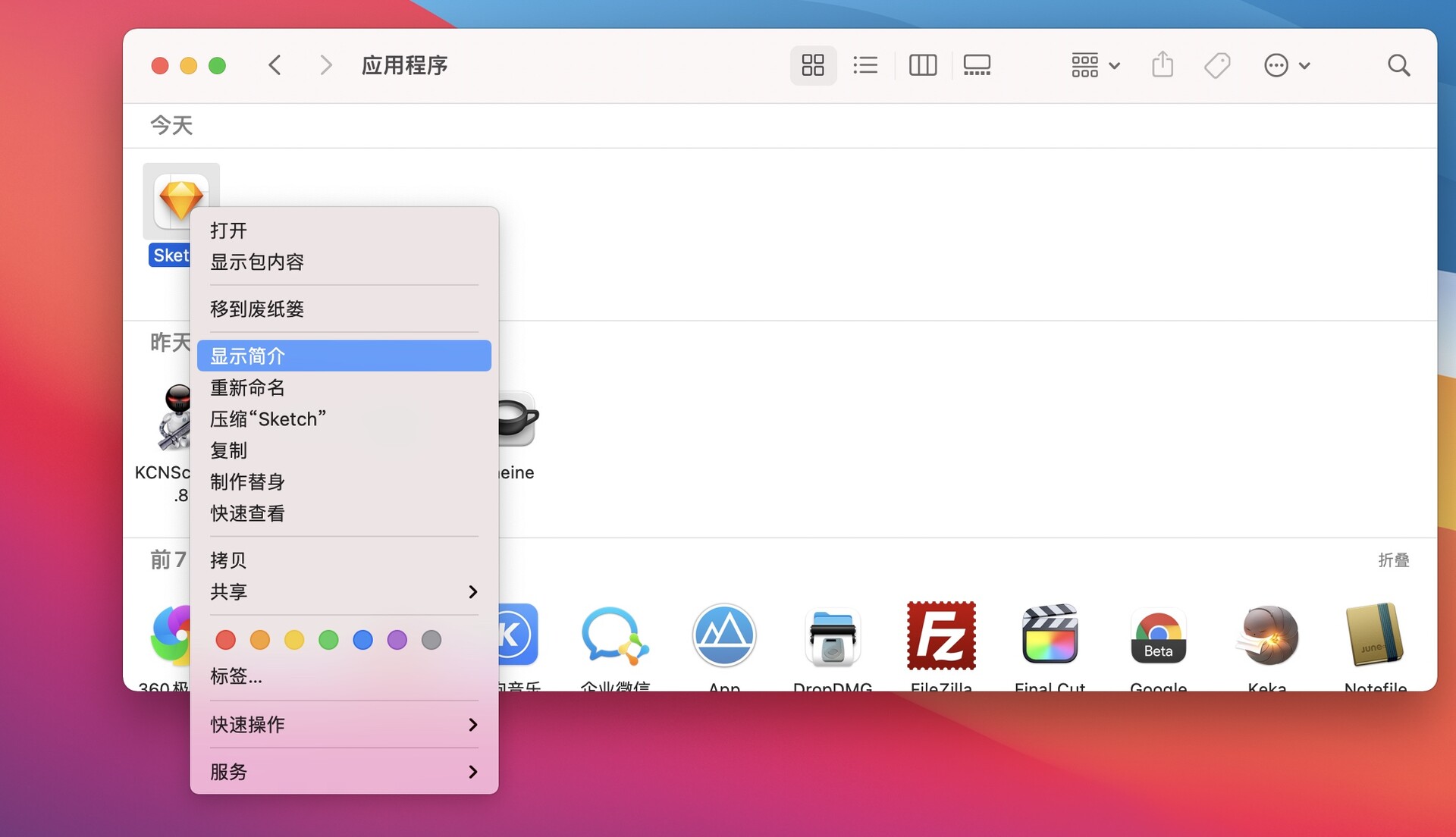Open the group-by dropdown
1456x837 pixels.
point(1095,65)
